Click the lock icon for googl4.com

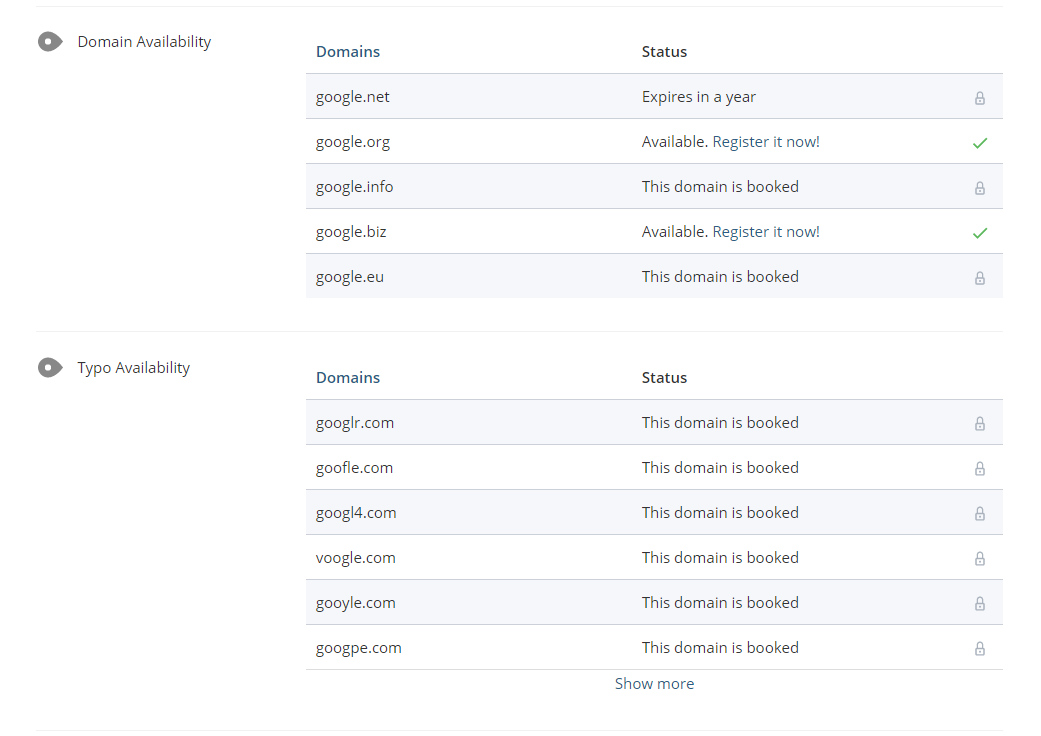pos(980,514)
